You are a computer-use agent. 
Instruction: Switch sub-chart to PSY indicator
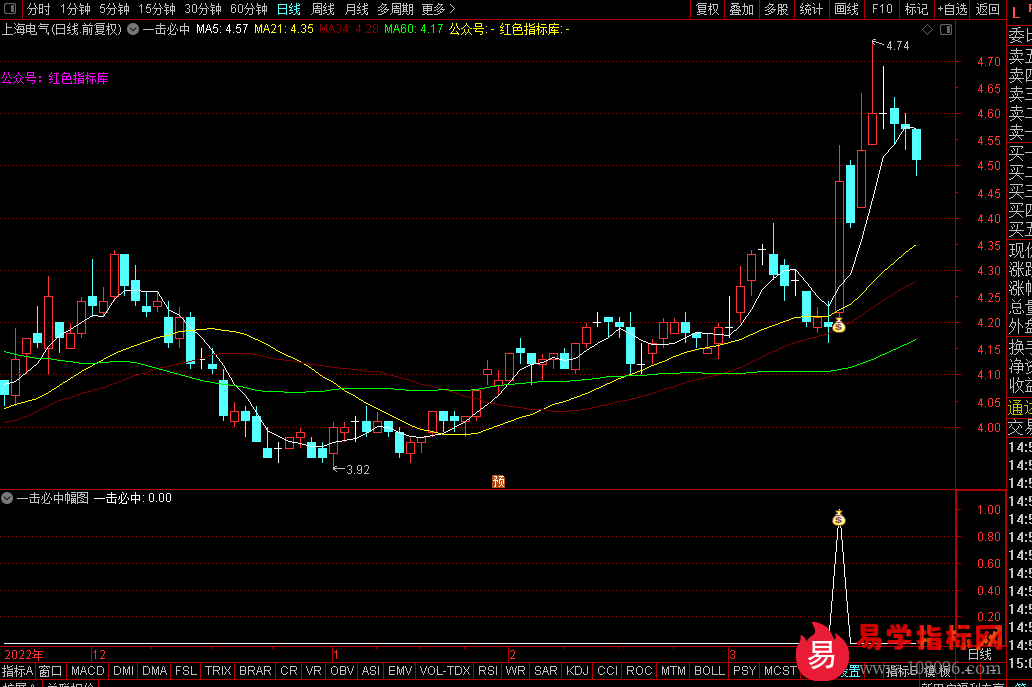pos(744,671)
